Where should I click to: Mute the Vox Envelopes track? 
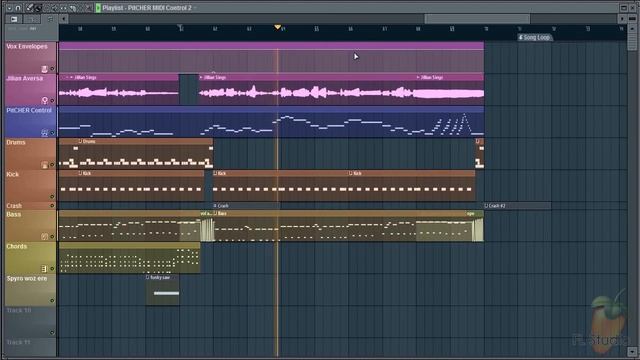click(52, 69)
